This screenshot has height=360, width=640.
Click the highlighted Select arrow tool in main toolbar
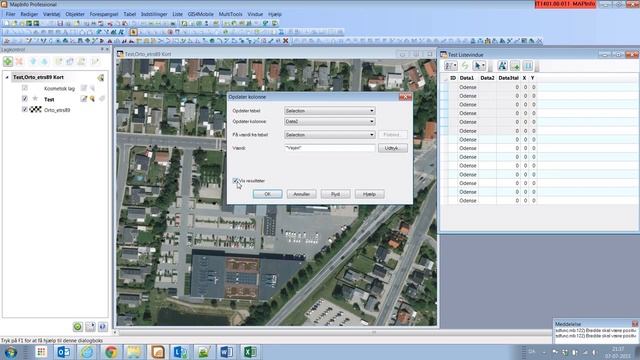click(x=133, y=32)
